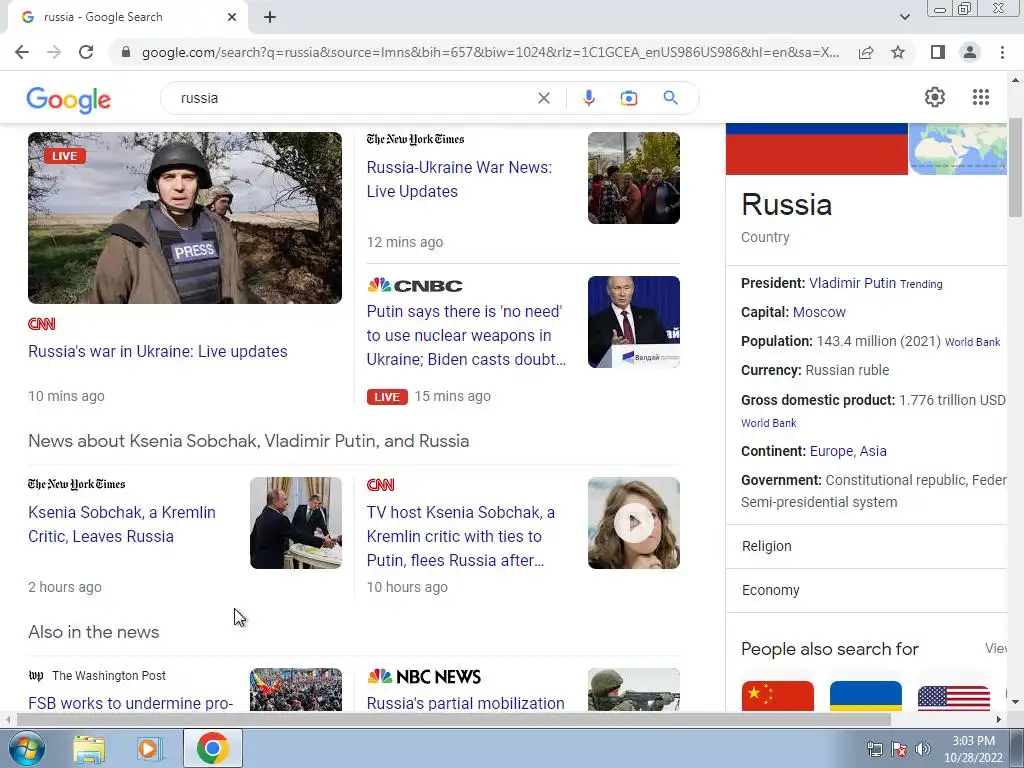This screenshot has width=1024, height=768.
Task: Expand the tab search dropdown arrow
Action: point(904,17)
